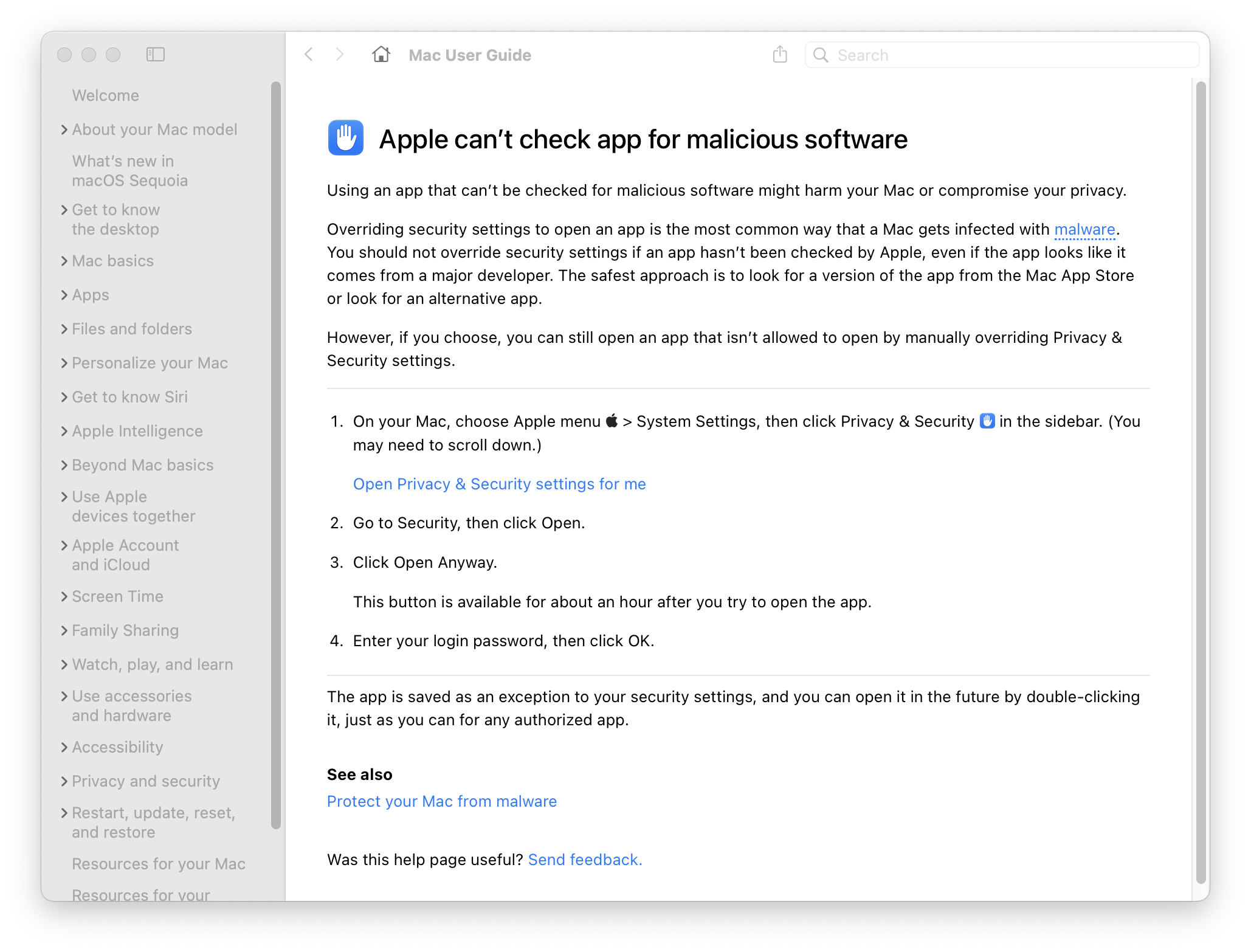Expand Use accessories and hardware chevron
The image size is (1251, 952).
[x=64, y=696]
